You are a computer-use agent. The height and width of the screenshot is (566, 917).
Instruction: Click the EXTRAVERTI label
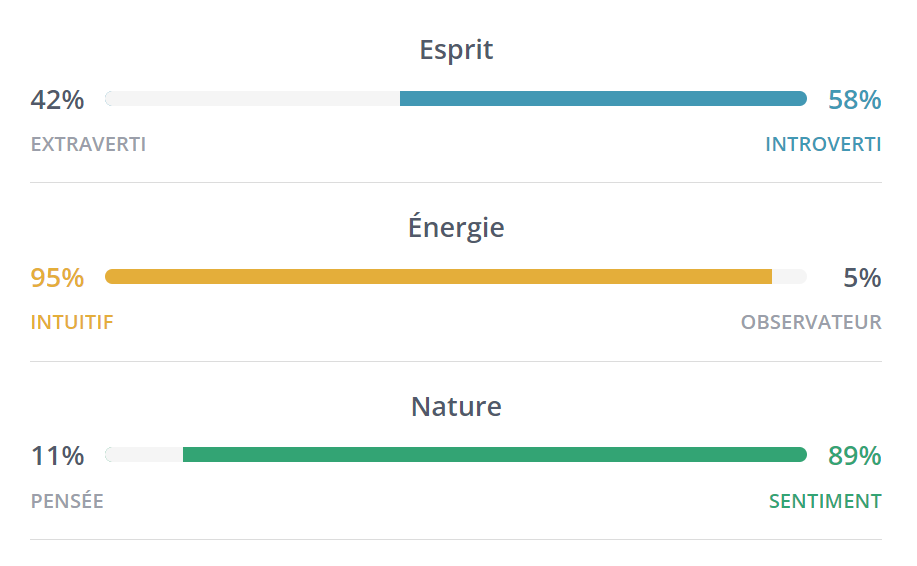tap(88, 144)
